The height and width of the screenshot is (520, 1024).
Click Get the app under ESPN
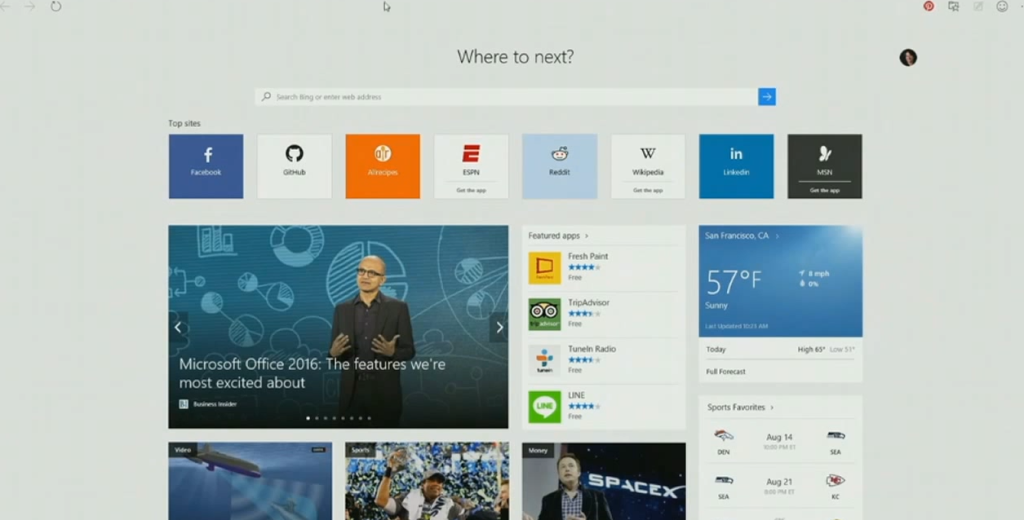pyautogui.click(x=471, y=190)
